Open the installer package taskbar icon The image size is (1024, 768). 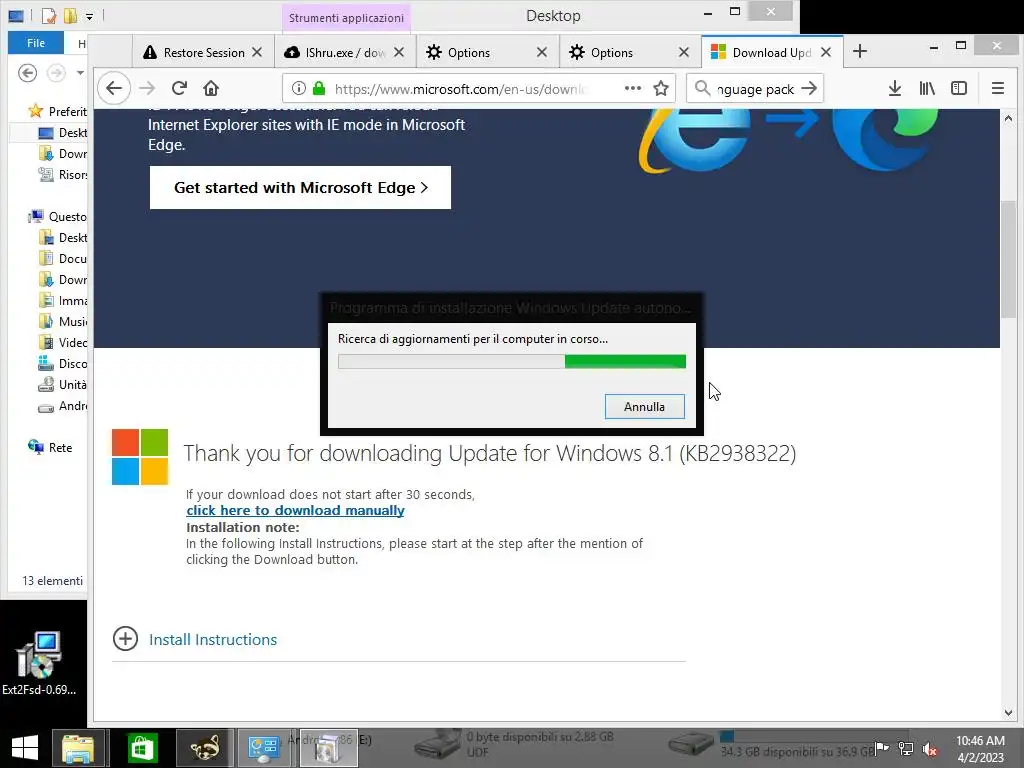point(327,748)
